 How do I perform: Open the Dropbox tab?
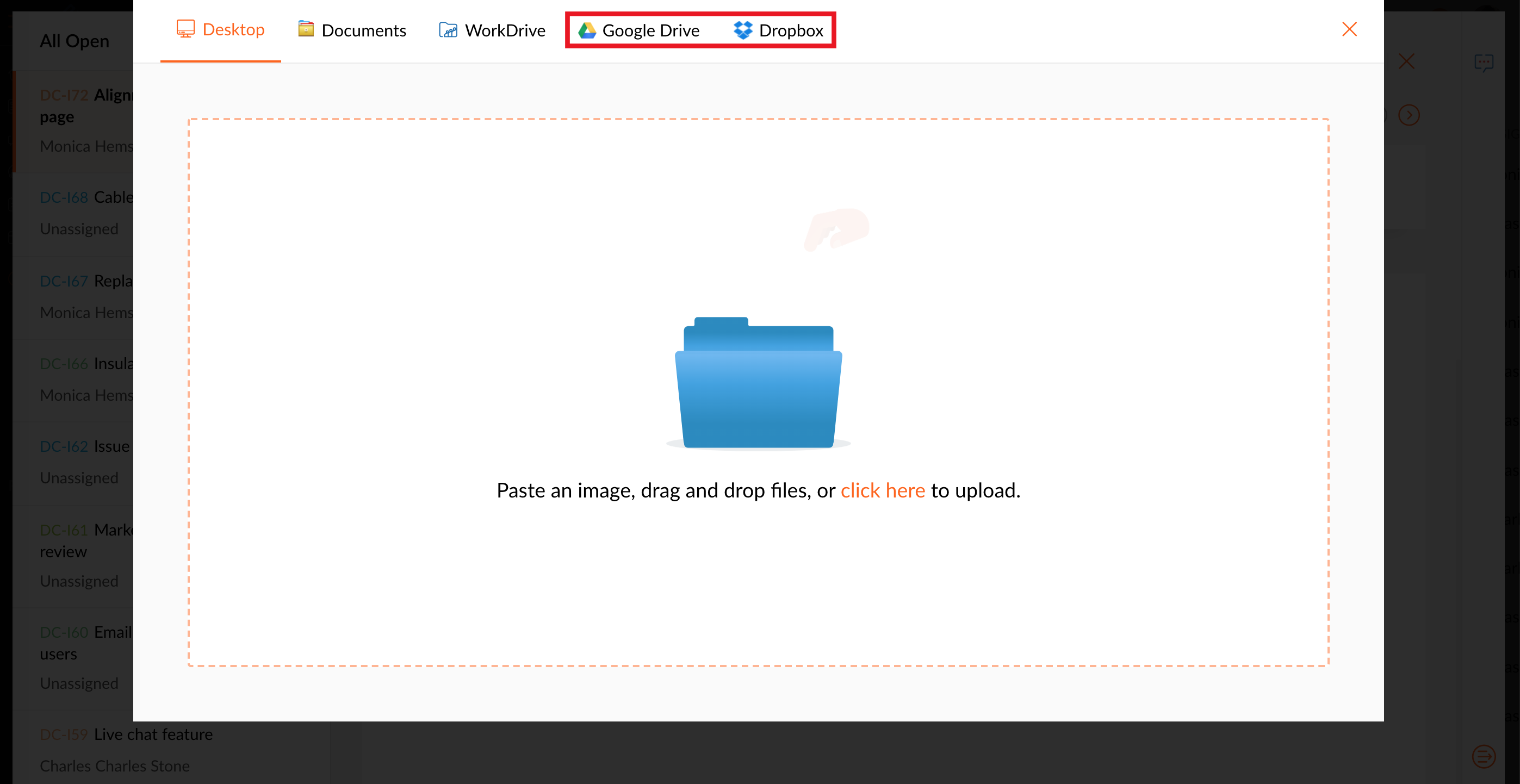tap(791, 30)
